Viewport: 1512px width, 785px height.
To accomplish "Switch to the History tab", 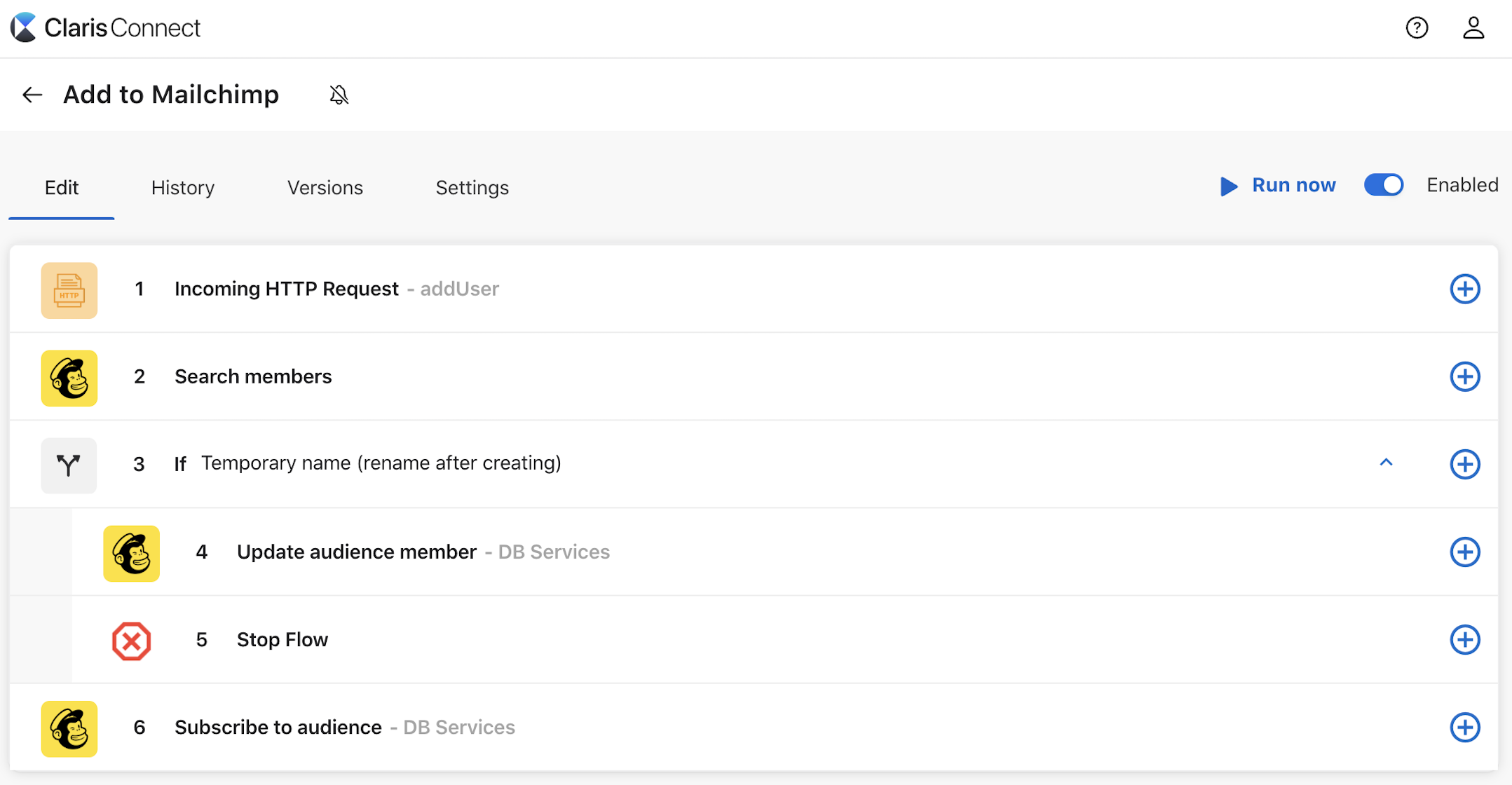I will click(183, 188).
